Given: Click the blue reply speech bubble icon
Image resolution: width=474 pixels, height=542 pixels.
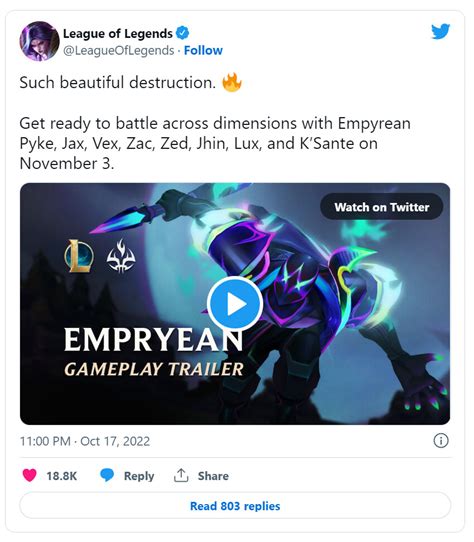Looking at the screenshot, I should (107, 475).
